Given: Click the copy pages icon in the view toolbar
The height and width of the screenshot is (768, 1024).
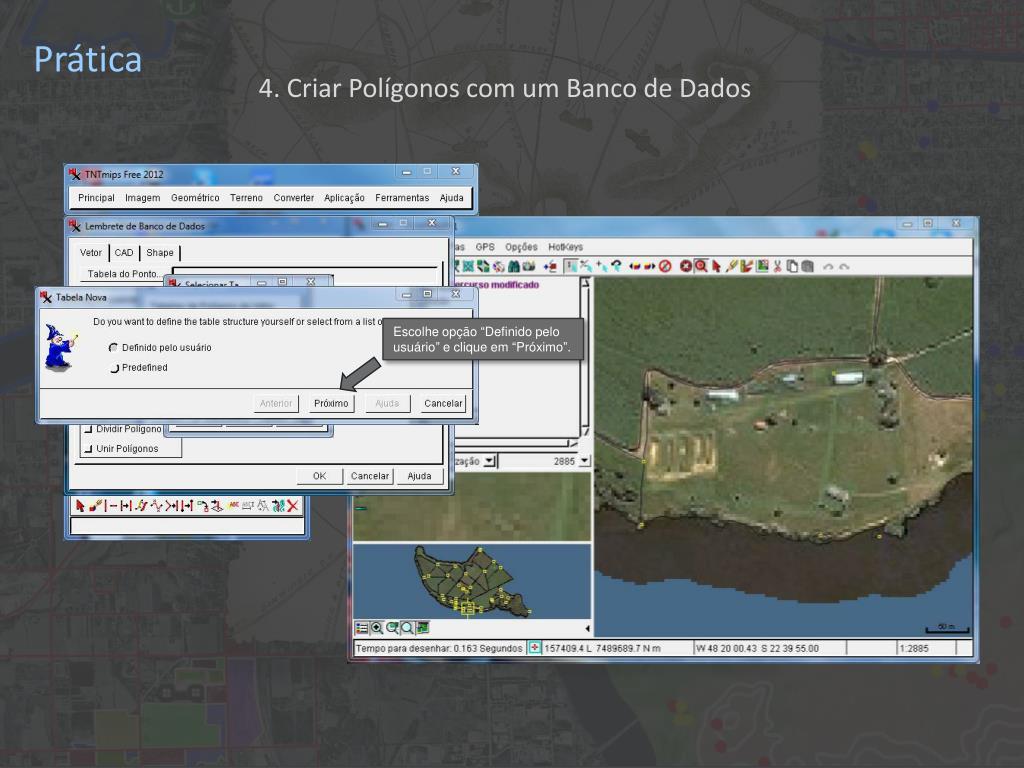Looking at the screenshot, I should coord(792,266).
